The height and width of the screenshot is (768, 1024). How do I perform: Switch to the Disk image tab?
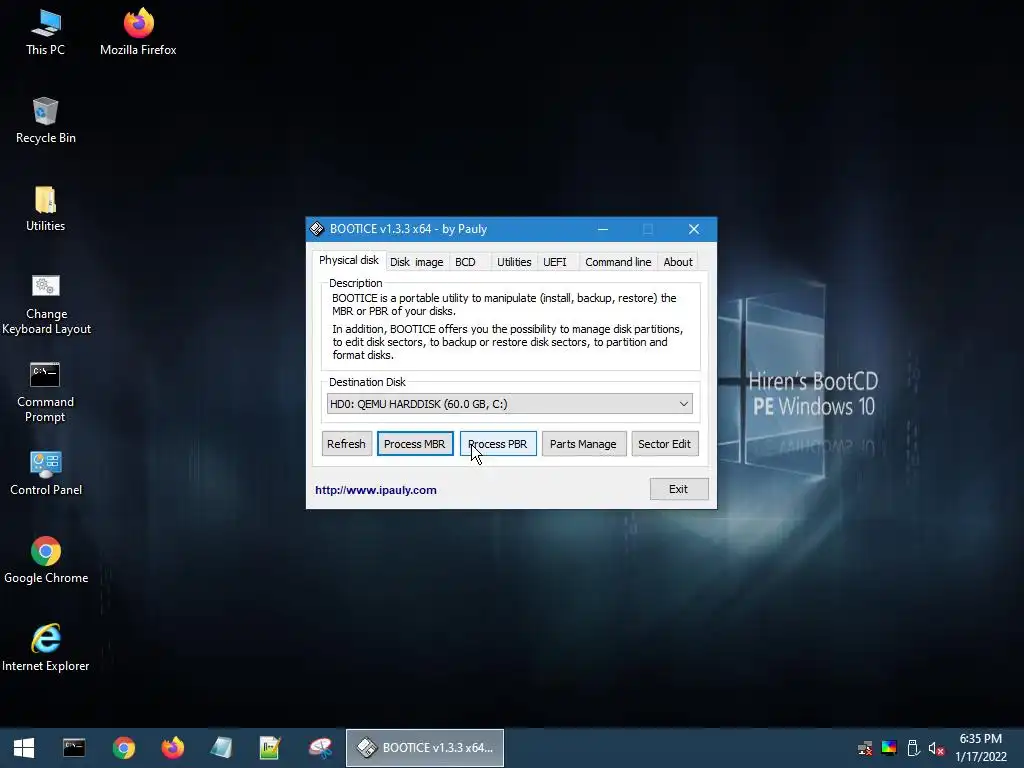tap(417, 262)
